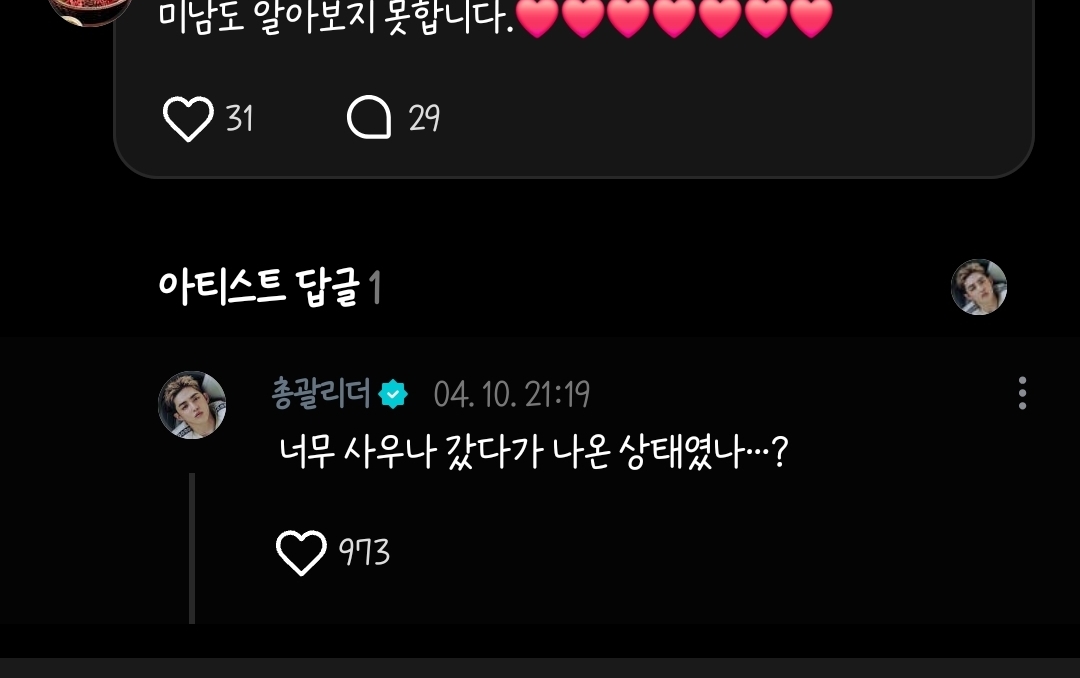
Task: Open the three-dot options menu on reply
Action: pyautogui.click(x=1022, y=393)
